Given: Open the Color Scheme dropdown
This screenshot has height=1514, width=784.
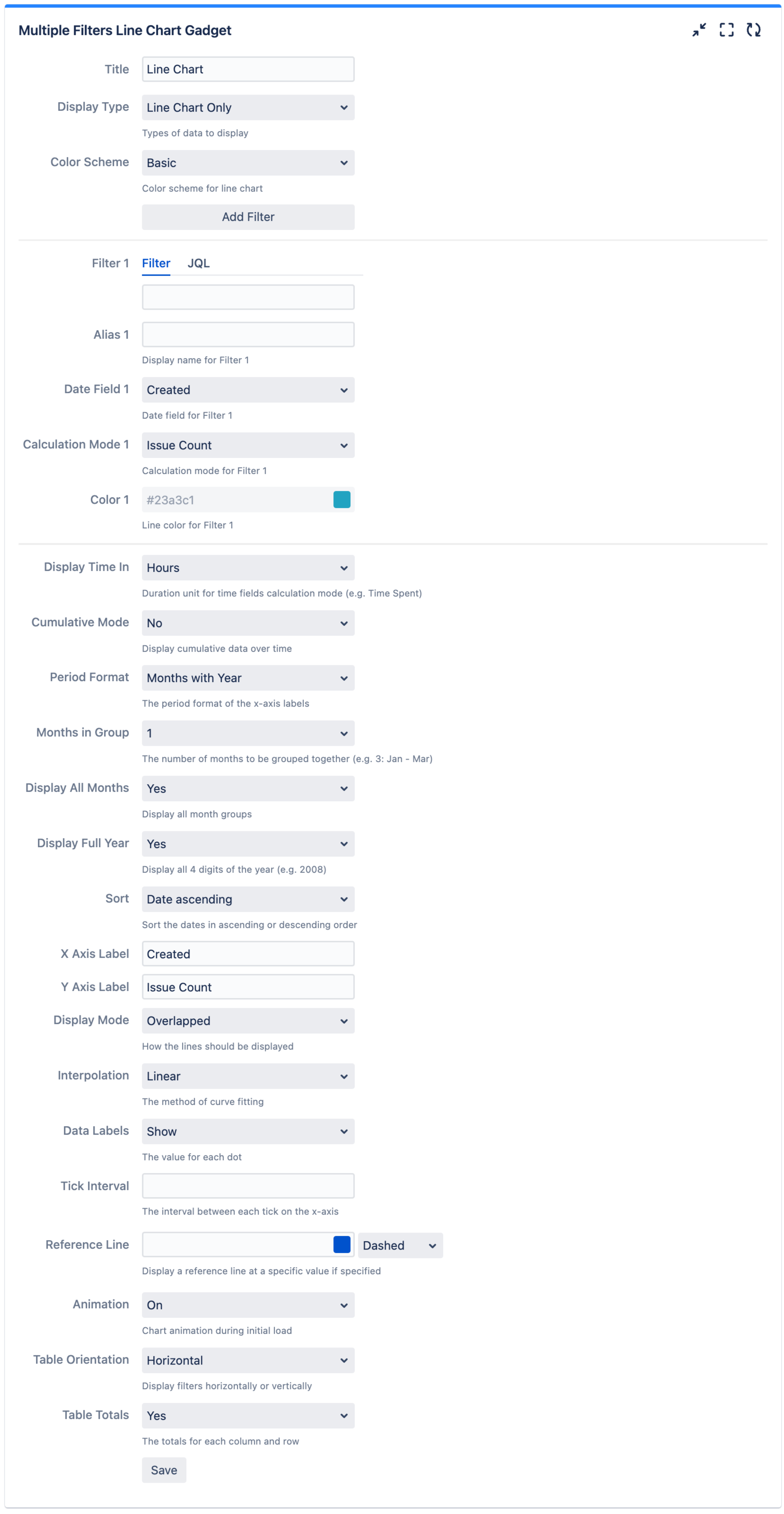Looking at the screenshot, I should click(x=247, y=162).
